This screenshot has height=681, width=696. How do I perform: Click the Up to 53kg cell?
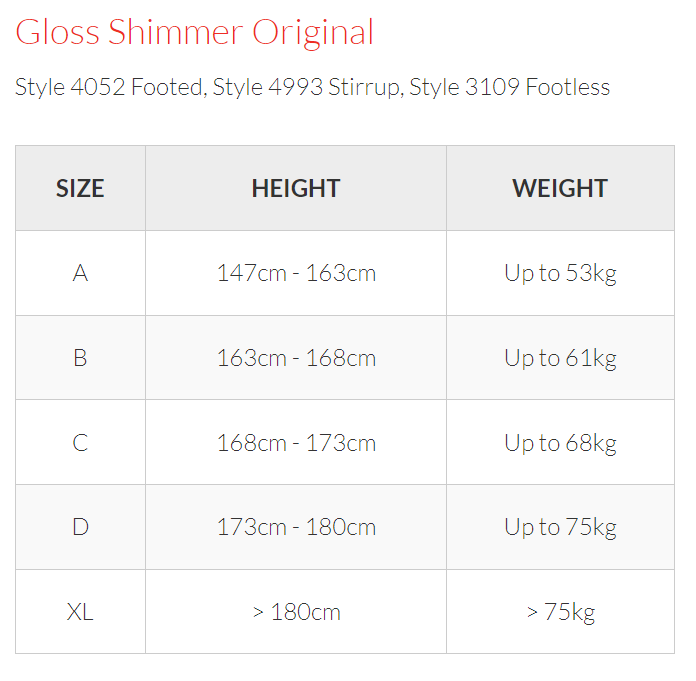click(560, 273)
